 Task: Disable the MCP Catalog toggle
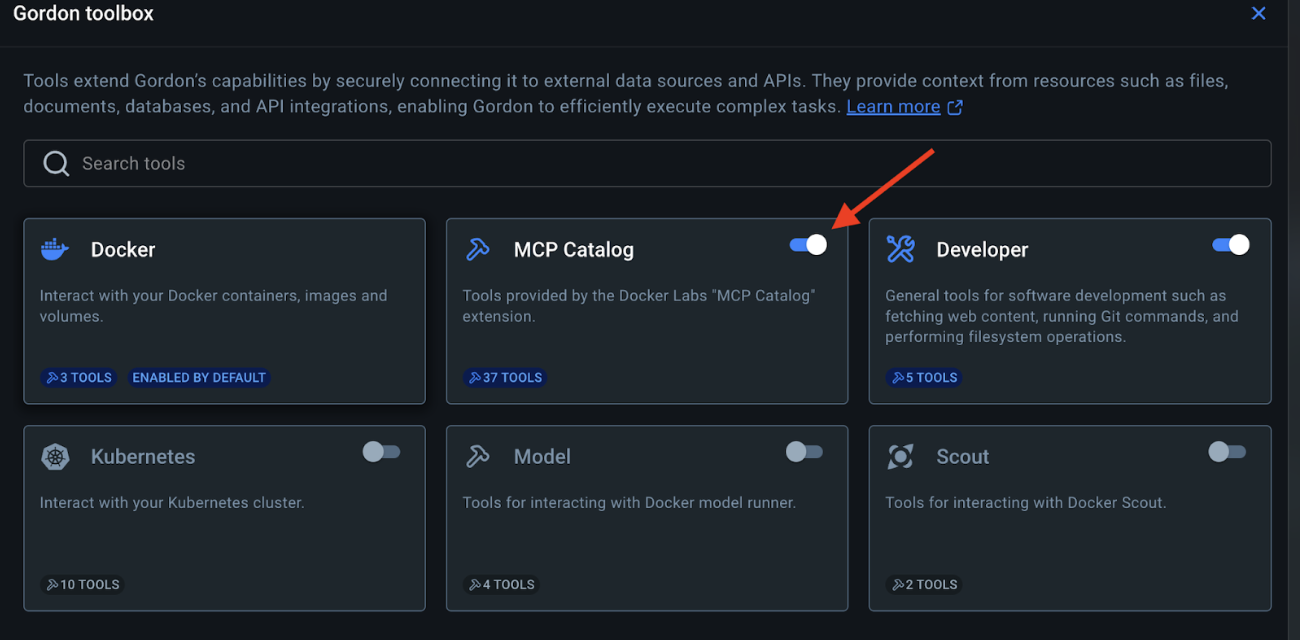point(808,245)
